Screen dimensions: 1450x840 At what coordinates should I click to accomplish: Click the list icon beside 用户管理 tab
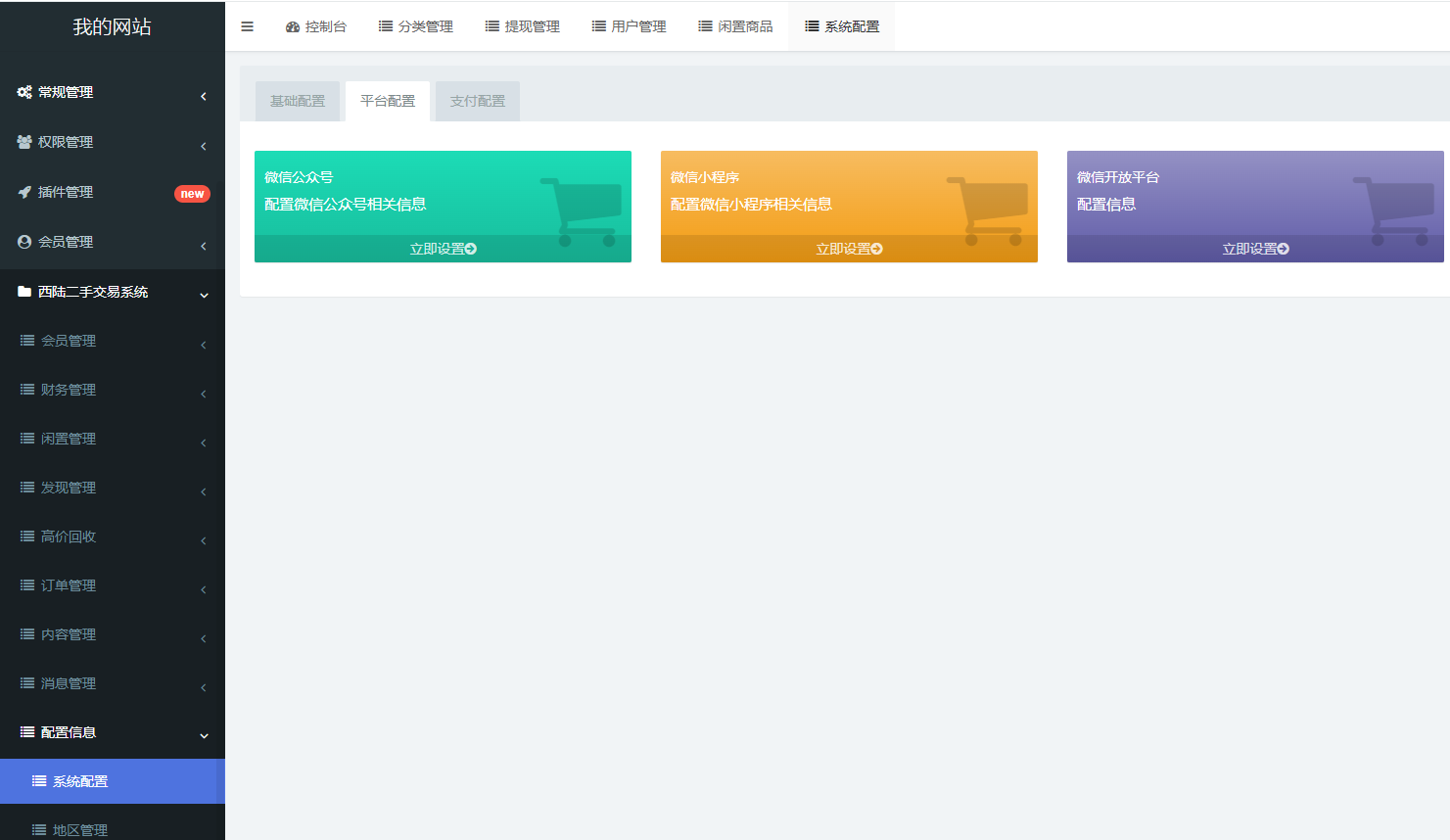(599, 26)
